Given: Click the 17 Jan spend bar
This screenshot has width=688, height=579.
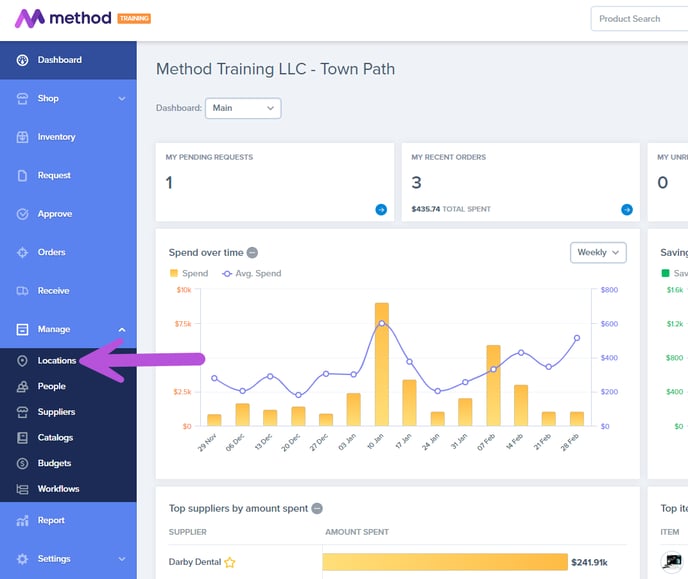Looking at the screenshot, I should pyautogui.click(x=409, y=403).
